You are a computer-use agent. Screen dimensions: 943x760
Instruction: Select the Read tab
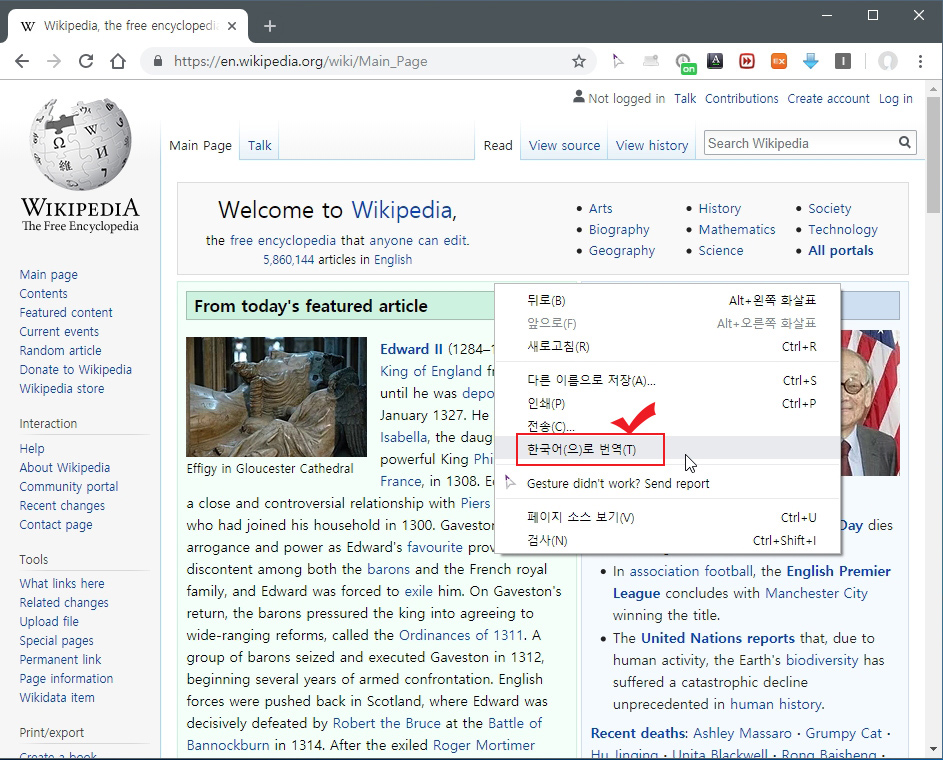point(498,146)
